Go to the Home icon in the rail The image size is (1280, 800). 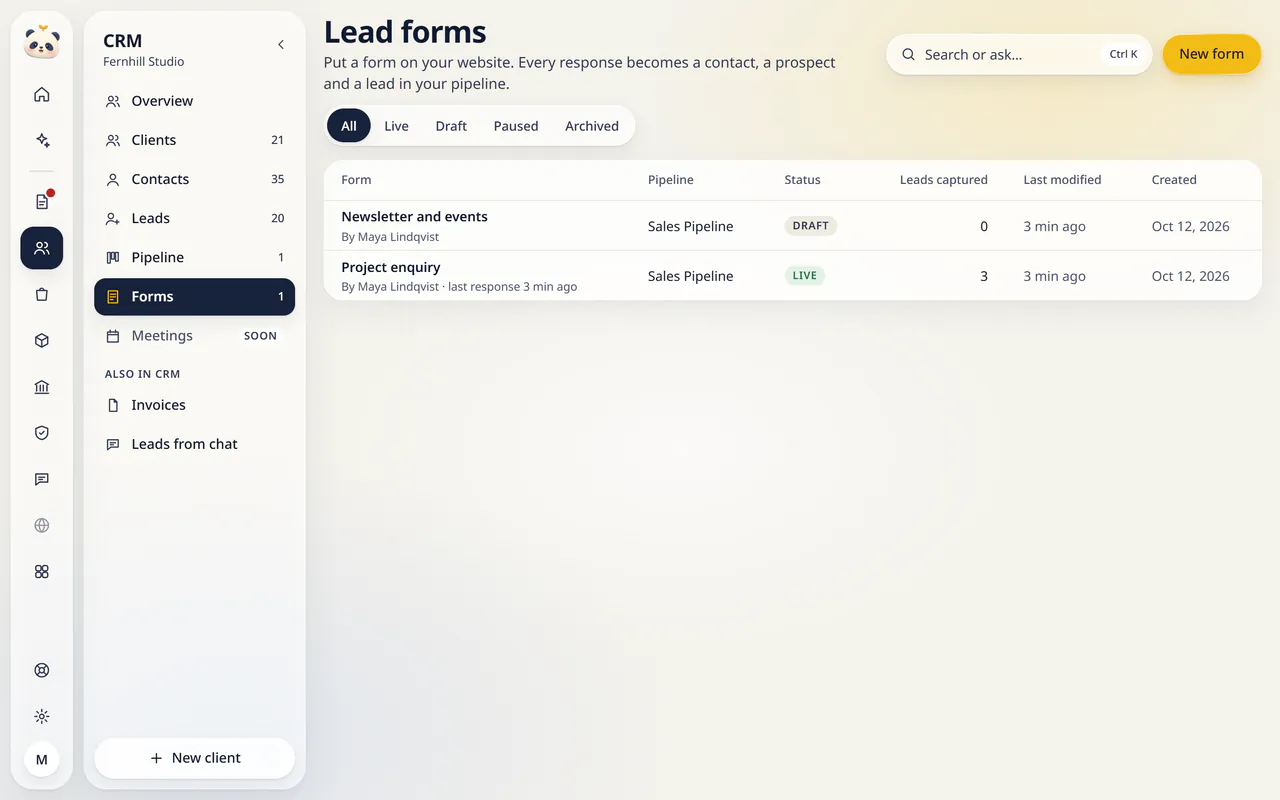42,95
